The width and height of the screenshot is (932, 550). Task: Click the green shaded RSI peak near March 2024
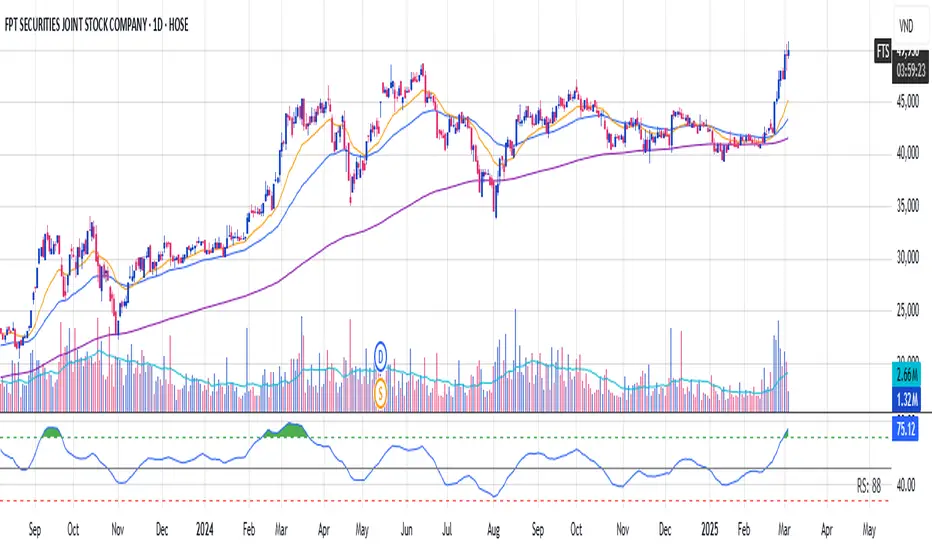point(286,430)
